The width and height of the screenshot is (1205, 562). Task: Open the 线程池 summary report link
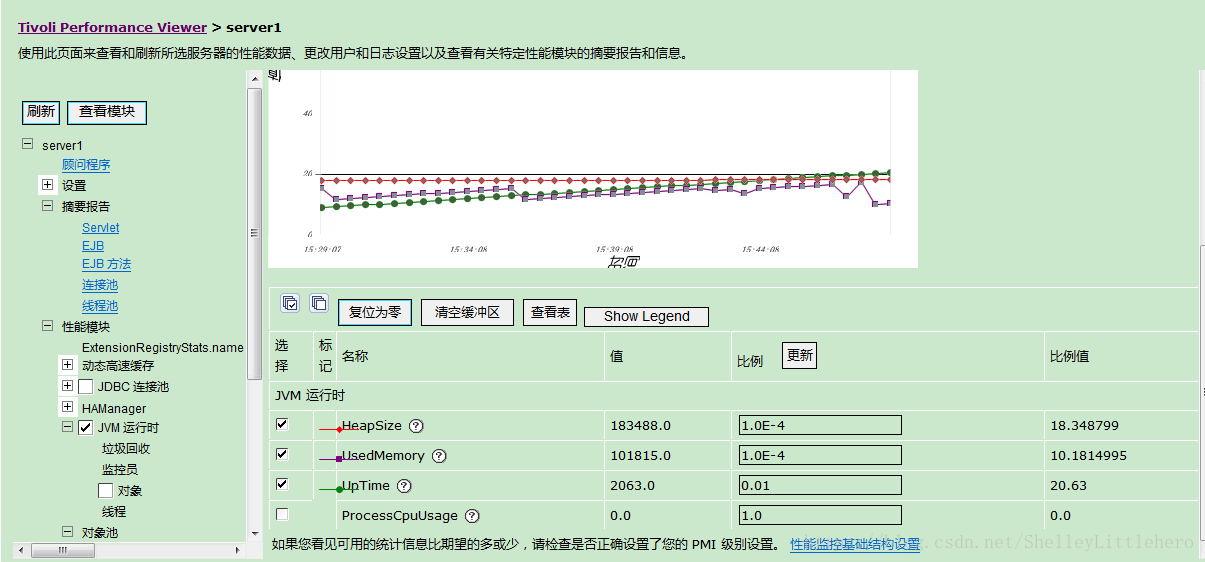(100, 306)
